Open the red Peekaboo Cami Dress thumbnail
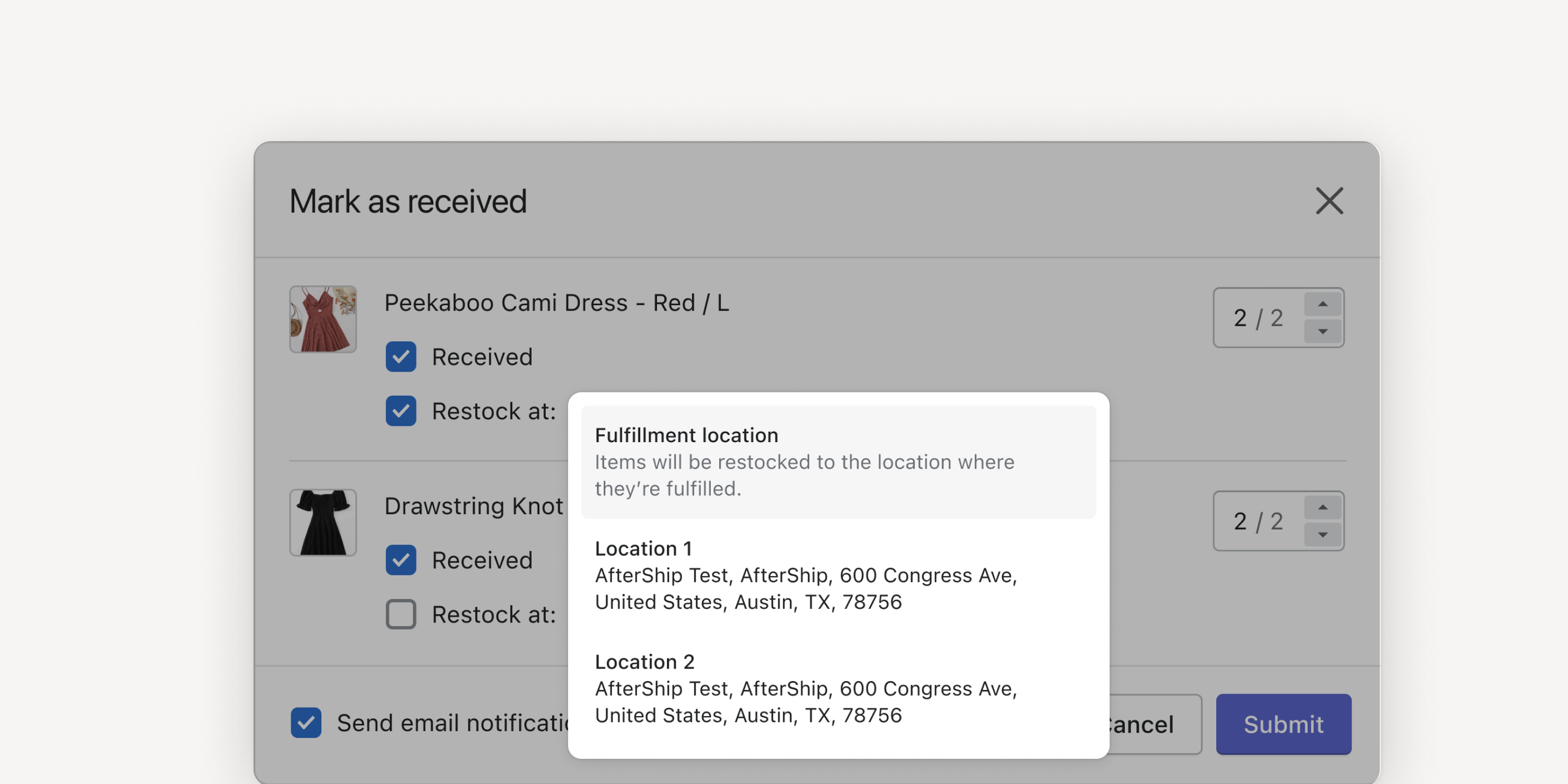The width and height of the screenshot is (1568, 784). pyautogui.click(x=322, y=319)
